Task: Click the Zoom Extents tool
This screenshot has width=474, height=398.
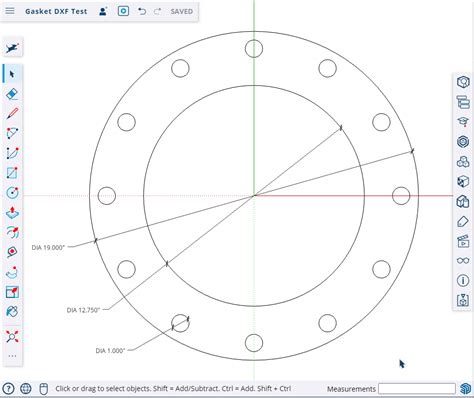Action: click(x=12, y=337)
